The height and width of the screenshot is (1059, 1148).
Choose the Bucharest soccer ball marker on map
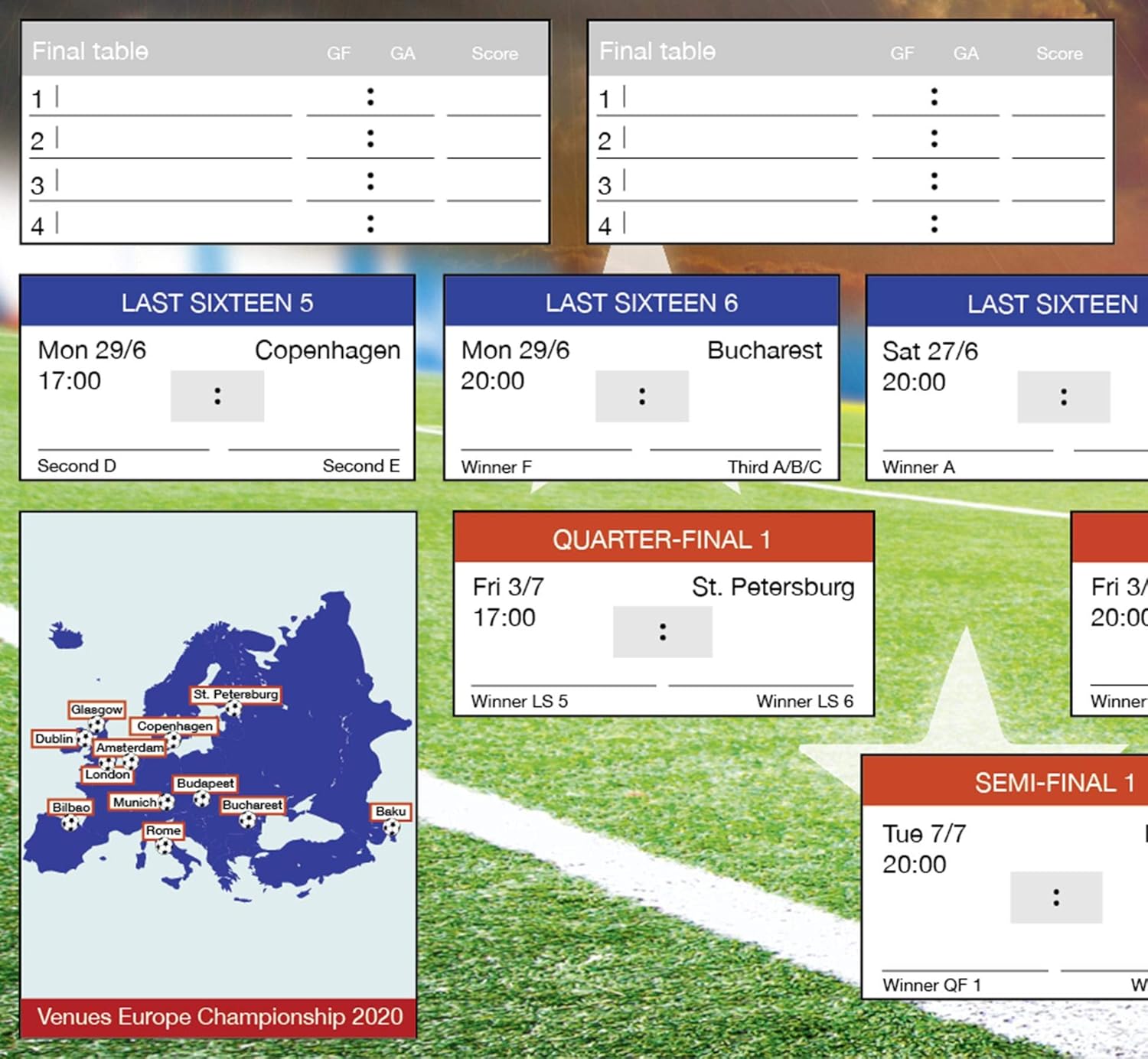[247, 820]
